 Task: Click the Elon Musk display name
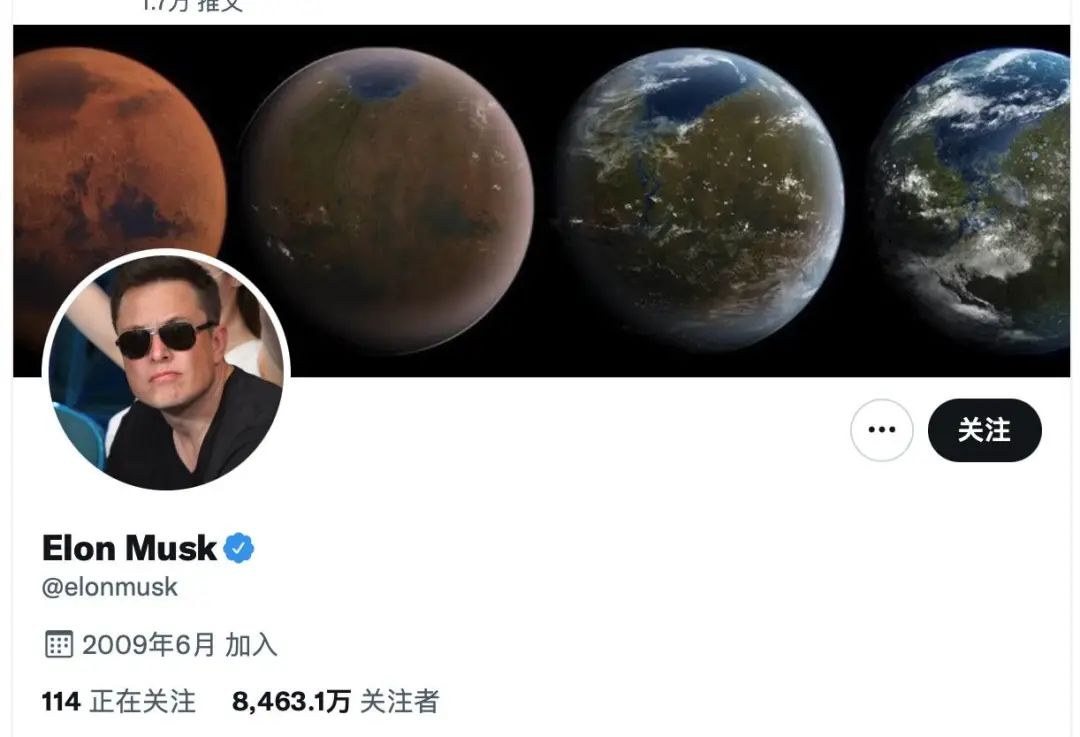pyautogui.click(x=129, y=548)
